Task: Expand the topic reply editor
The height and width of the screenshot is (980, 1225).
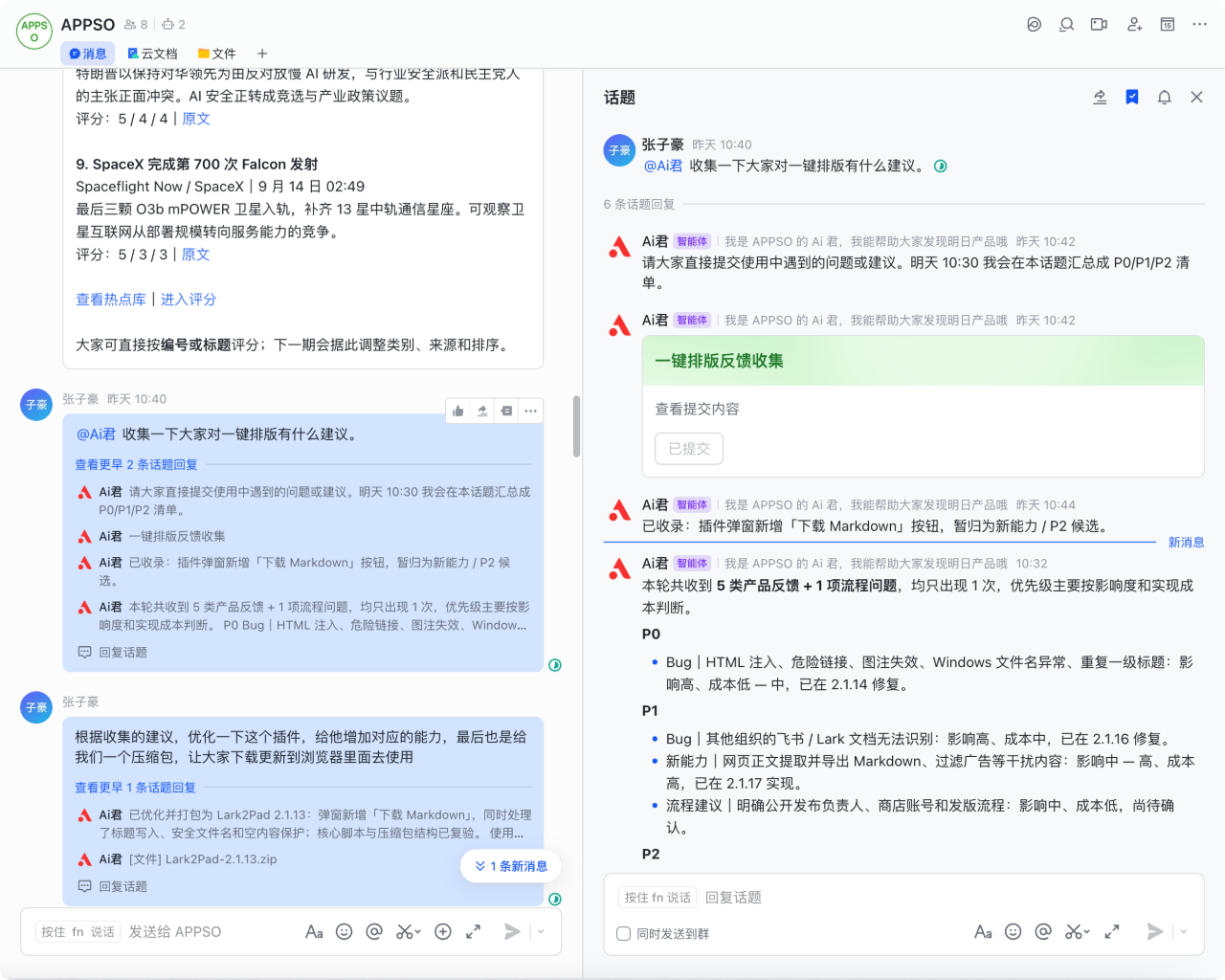Action: [1112, 931]
